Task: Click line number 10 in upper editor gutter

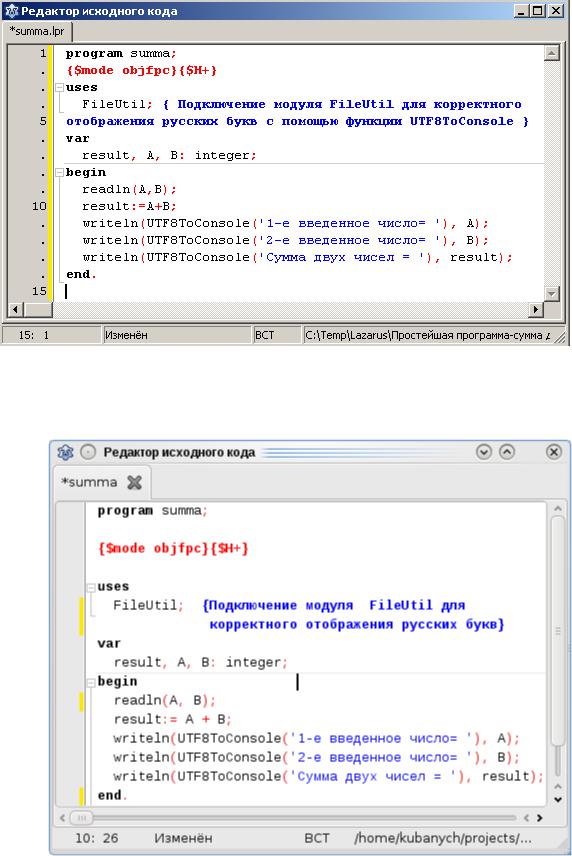Action: tap(39, 206)
